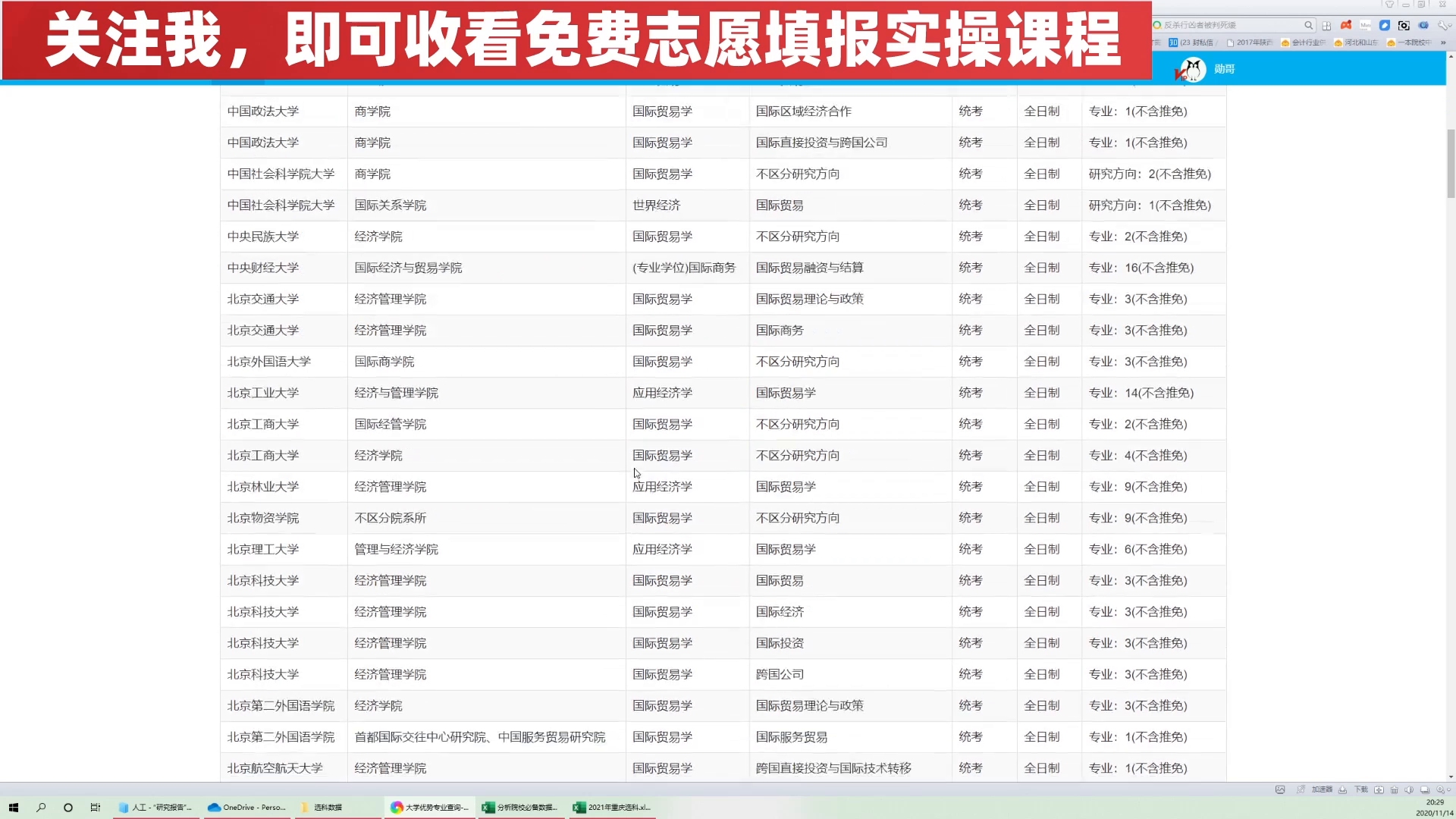Image resolution: width=1456 pixels, height=819 pixels.
Task: Click the blue pen note extension icon
Action: pyautogui.click(x=1385, y=25)
